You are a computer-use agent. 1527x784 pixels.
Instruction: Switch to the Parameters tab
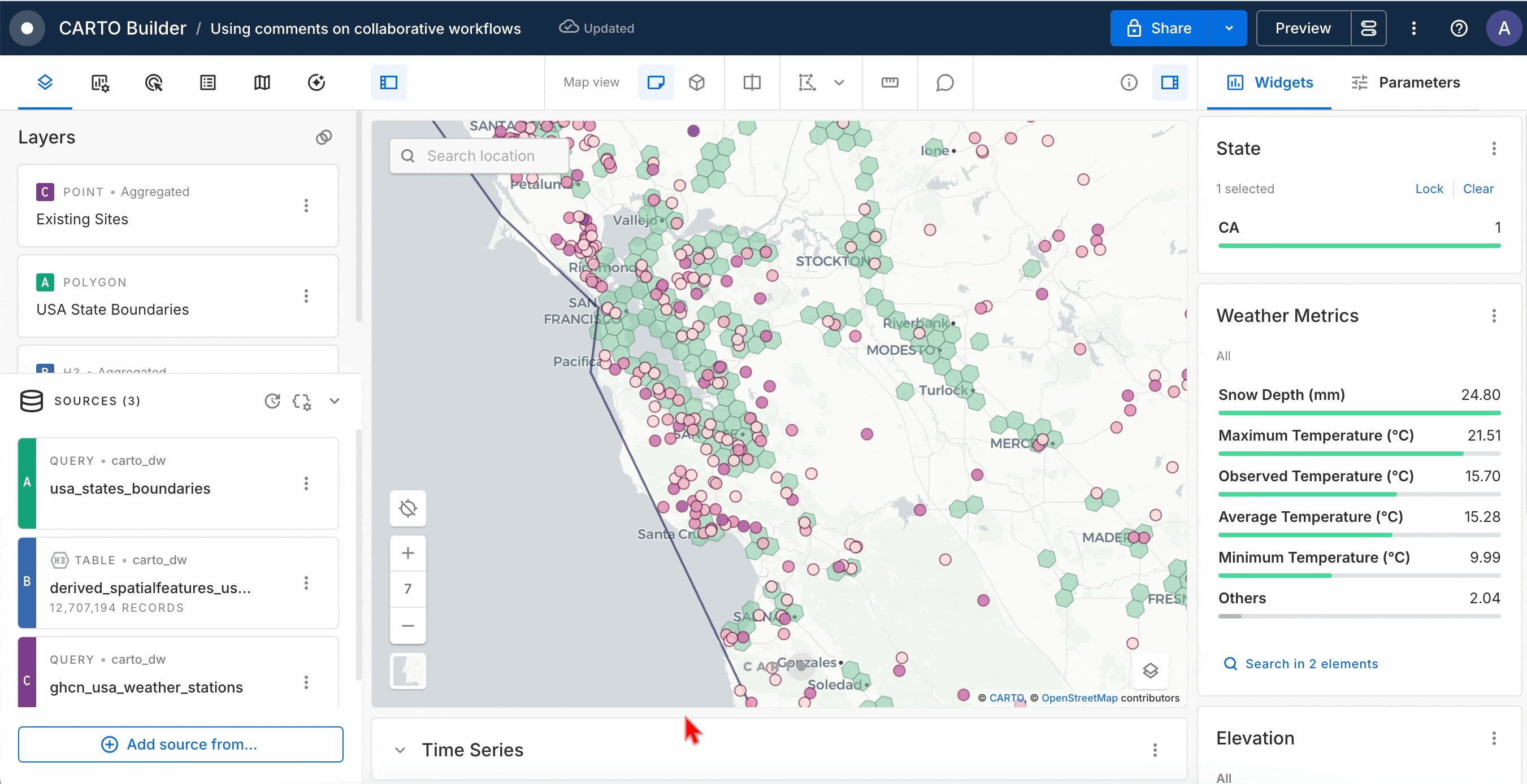point(1405,82)
